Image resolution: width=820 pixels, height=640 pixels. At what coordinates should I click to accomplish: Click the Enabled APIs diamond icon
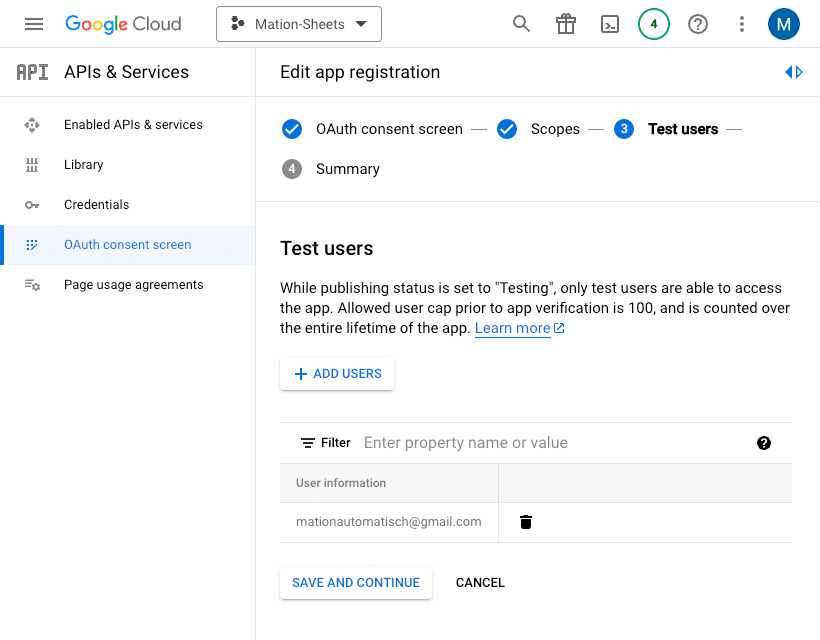[x=32, y=125]
